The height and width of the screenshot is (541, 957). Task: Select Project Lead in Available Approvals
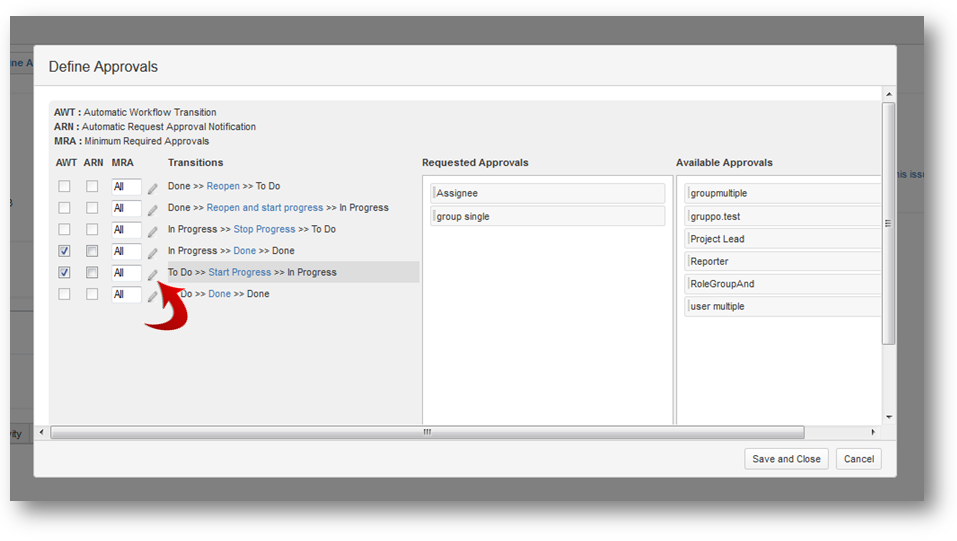pyautogui.click(x=782, y=239)
